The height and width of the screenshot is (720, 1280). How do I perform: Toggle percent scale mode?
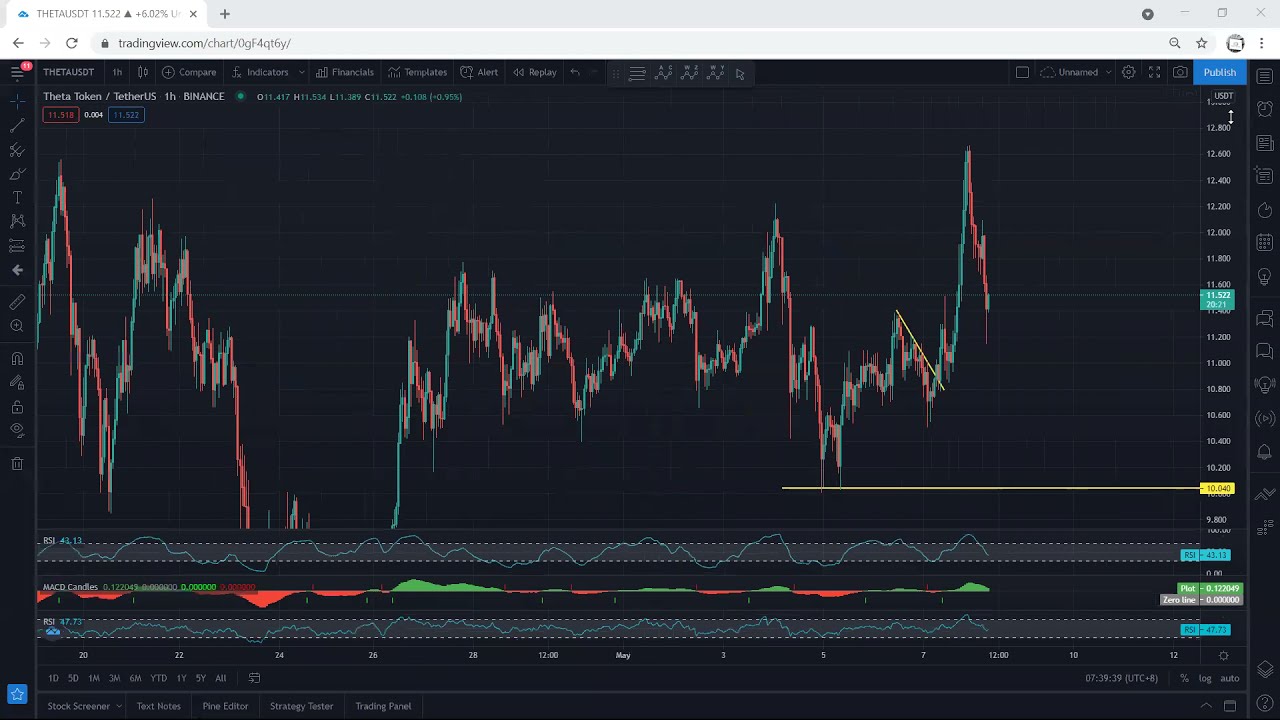tap(1184, 678)
